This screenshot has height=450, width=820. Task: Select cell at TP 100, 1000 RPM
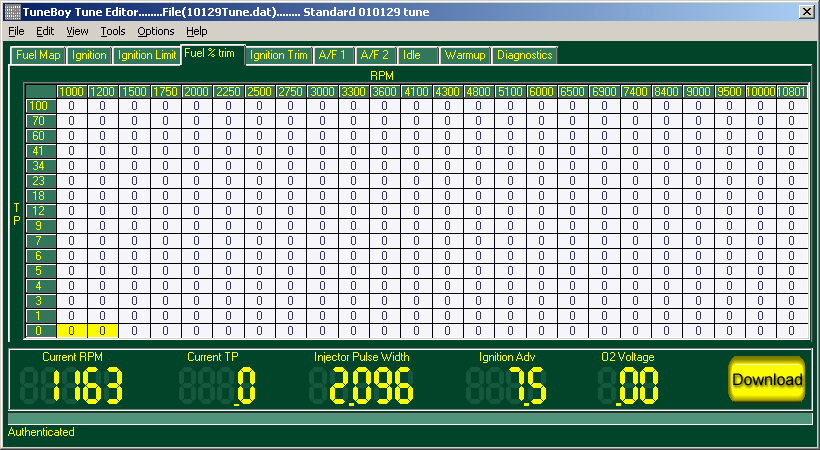pos(72,106)
